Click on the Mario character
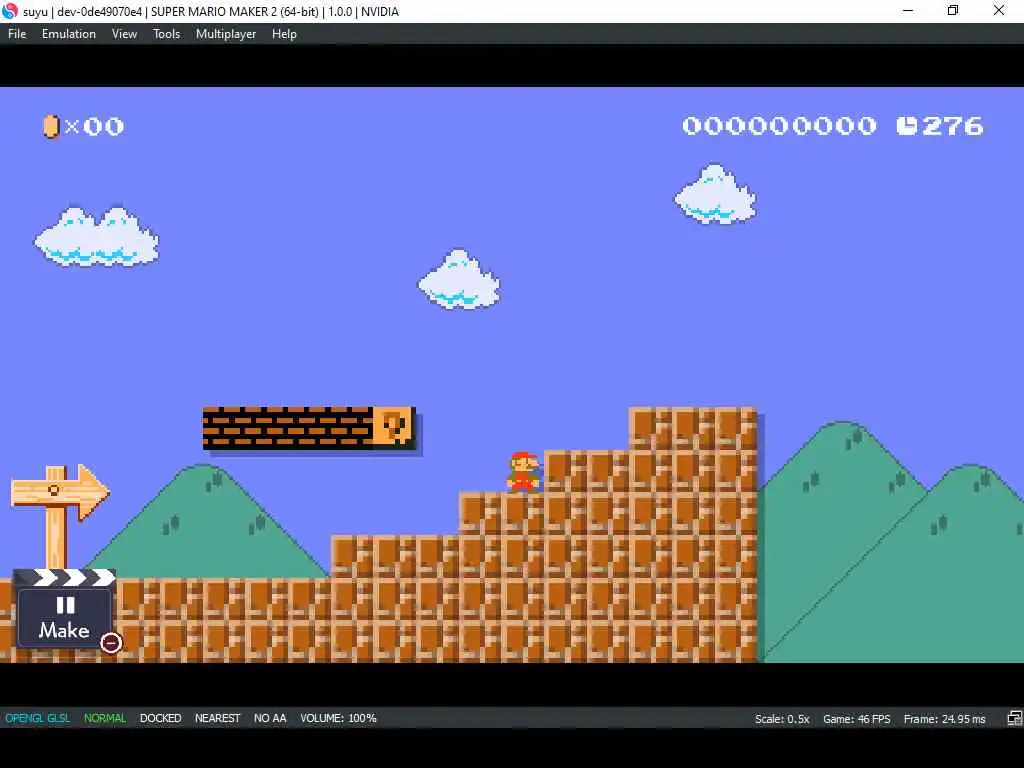1024x768 pixels. point(524,471)
